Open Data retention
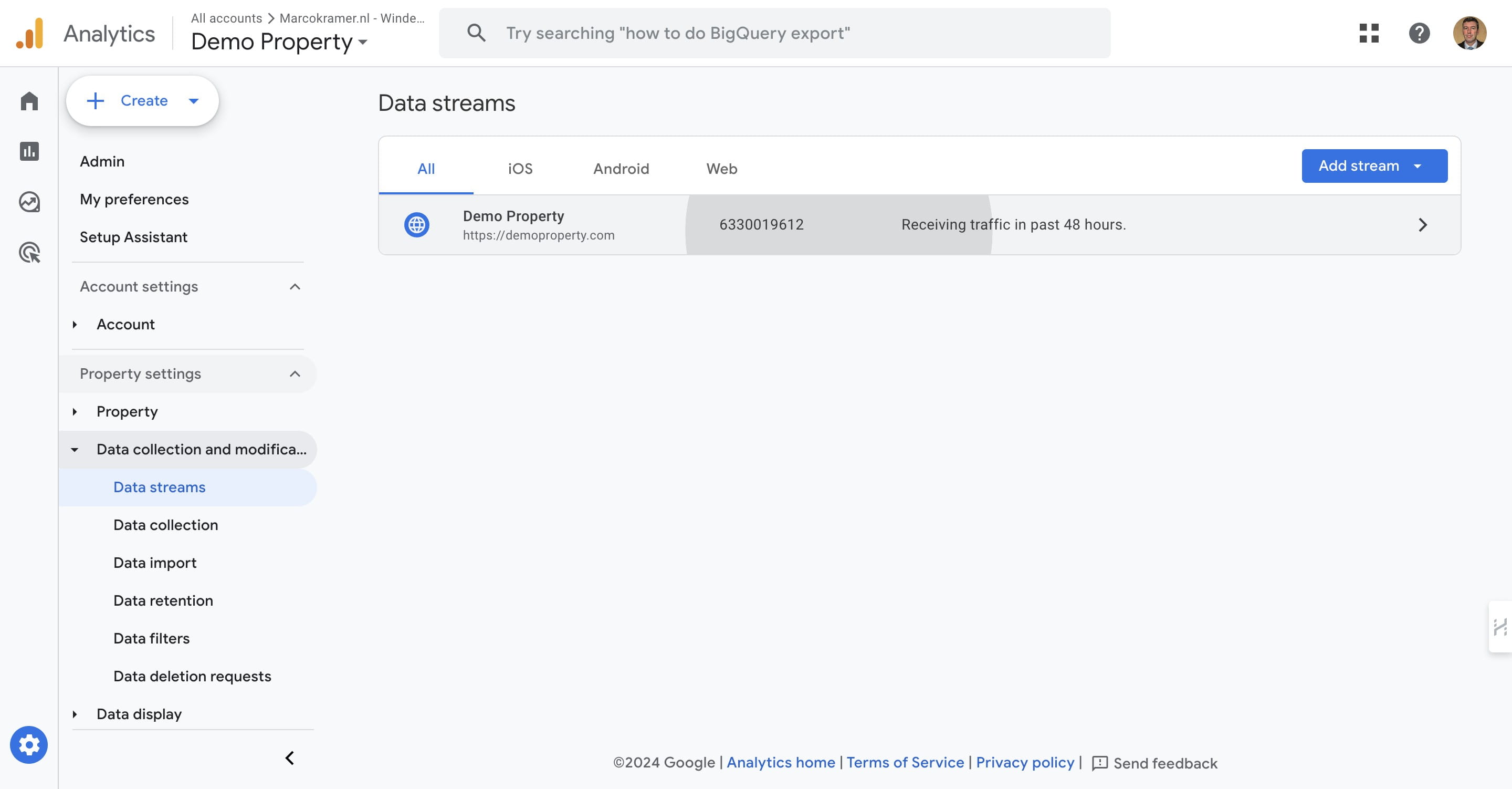 click(x=163, y=600)
